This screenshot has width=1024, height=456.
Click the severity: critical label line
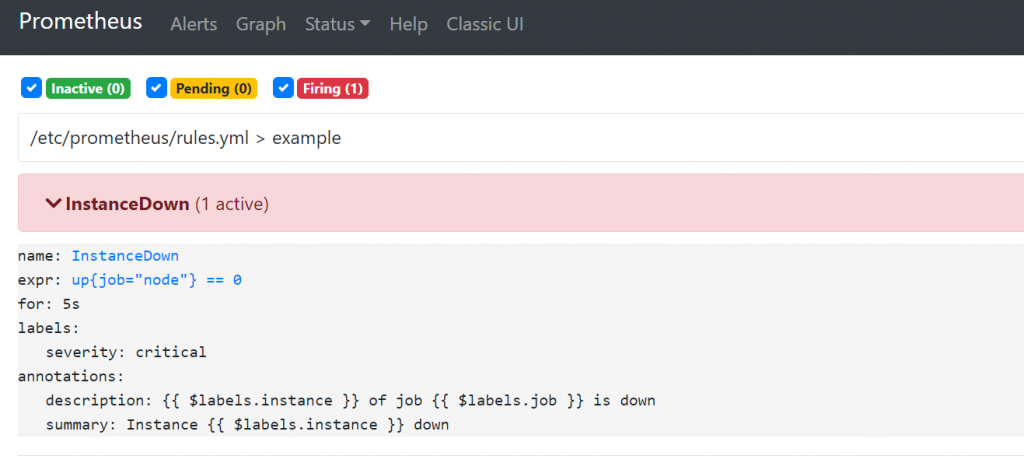click(x=126, y=352)
